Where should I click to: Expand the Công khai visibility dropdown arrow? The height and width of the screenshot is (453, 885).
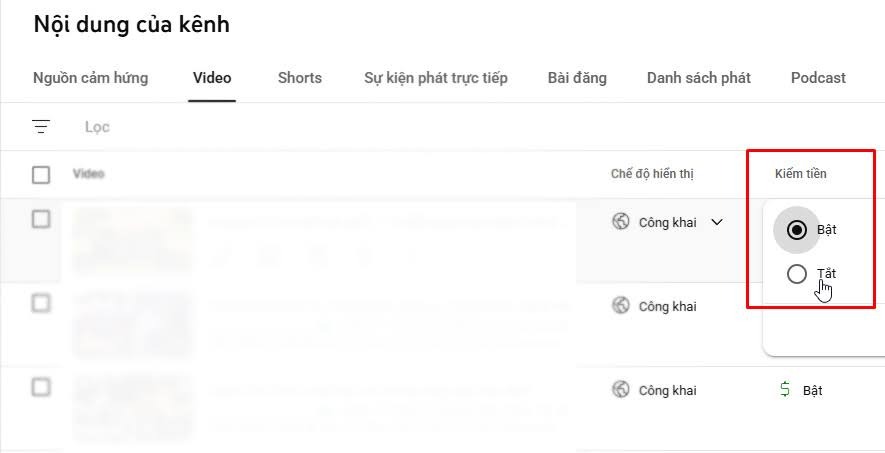tap(717, 222)
